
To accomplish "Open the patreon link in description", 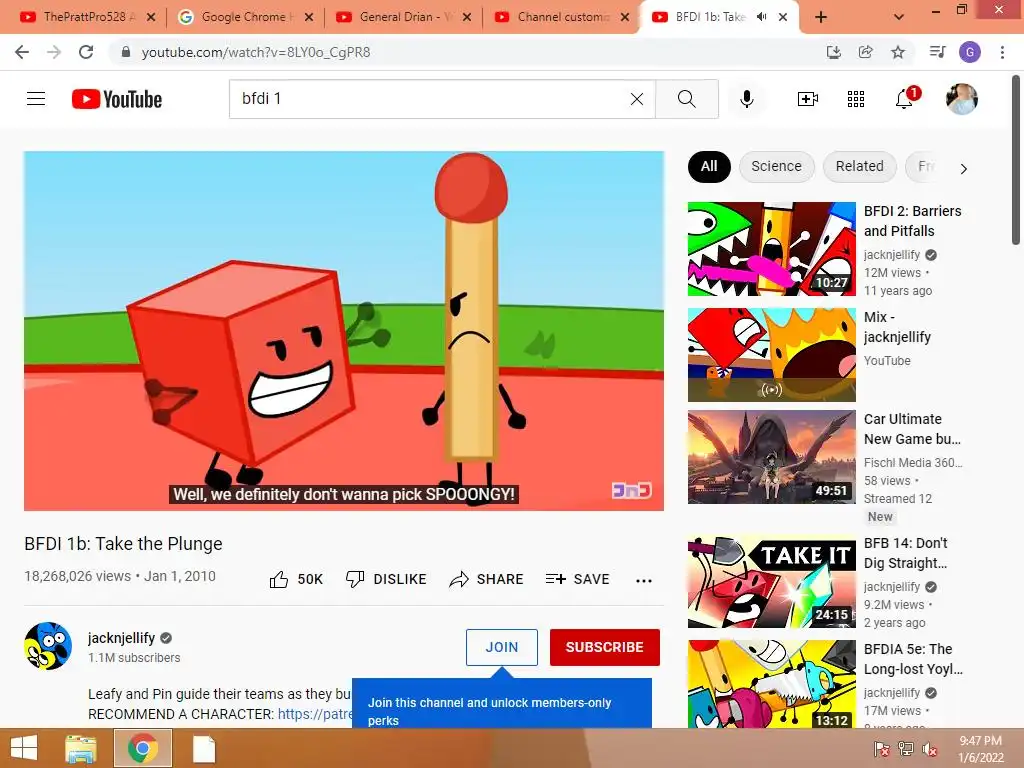I will 315,714.
